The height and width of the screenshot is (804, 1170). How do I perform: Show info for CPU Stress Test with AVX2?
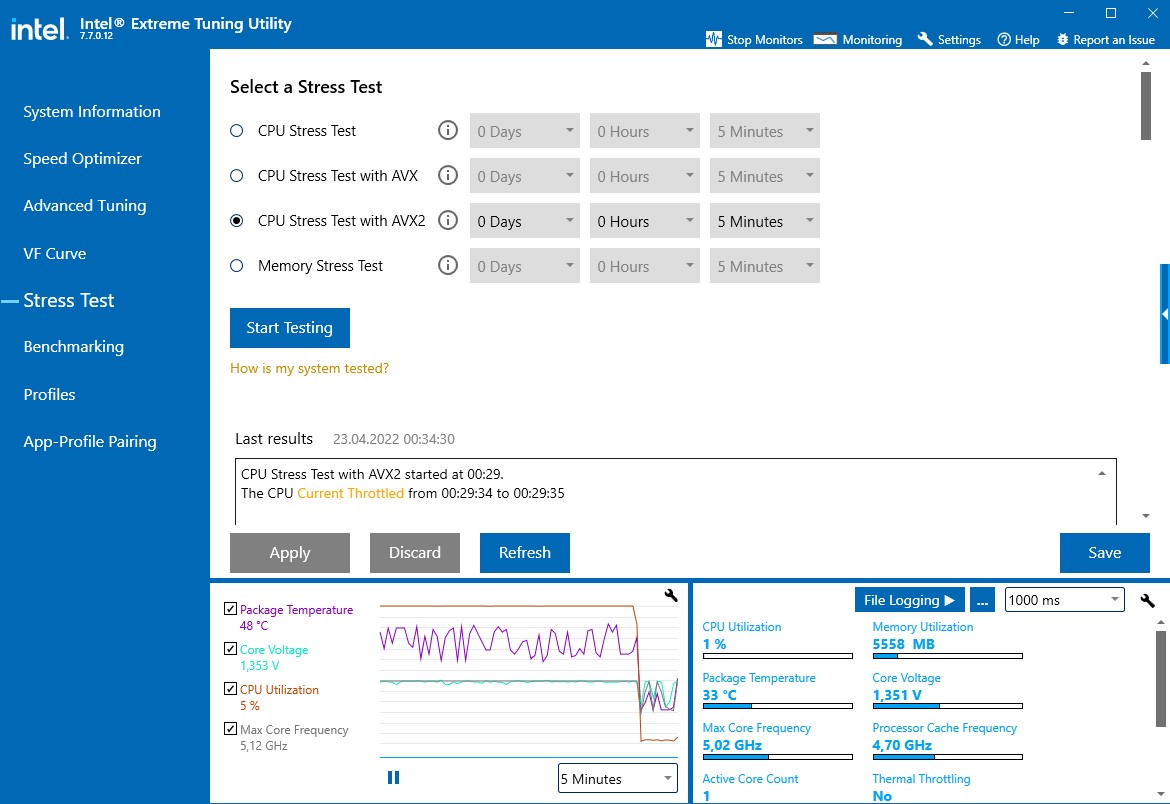pos(448,220)
